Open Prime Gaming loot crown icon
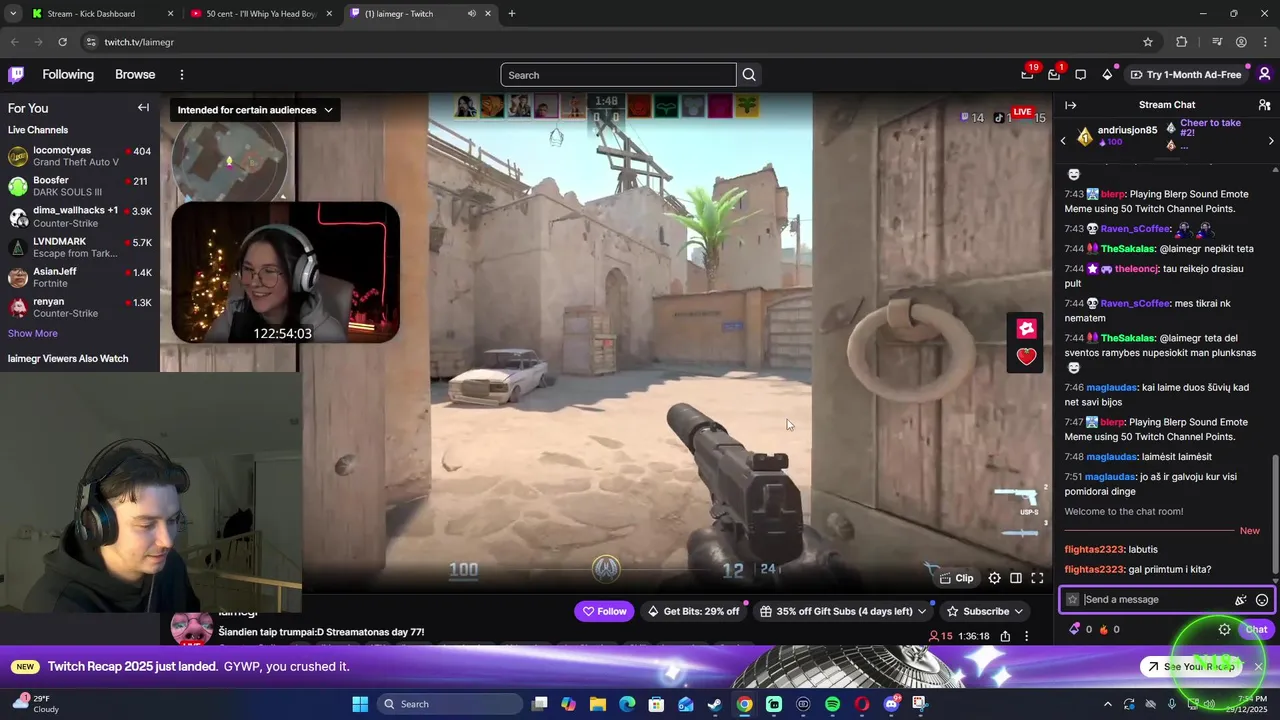This screenshot has height=720, width=1280. pos(1027,74)
